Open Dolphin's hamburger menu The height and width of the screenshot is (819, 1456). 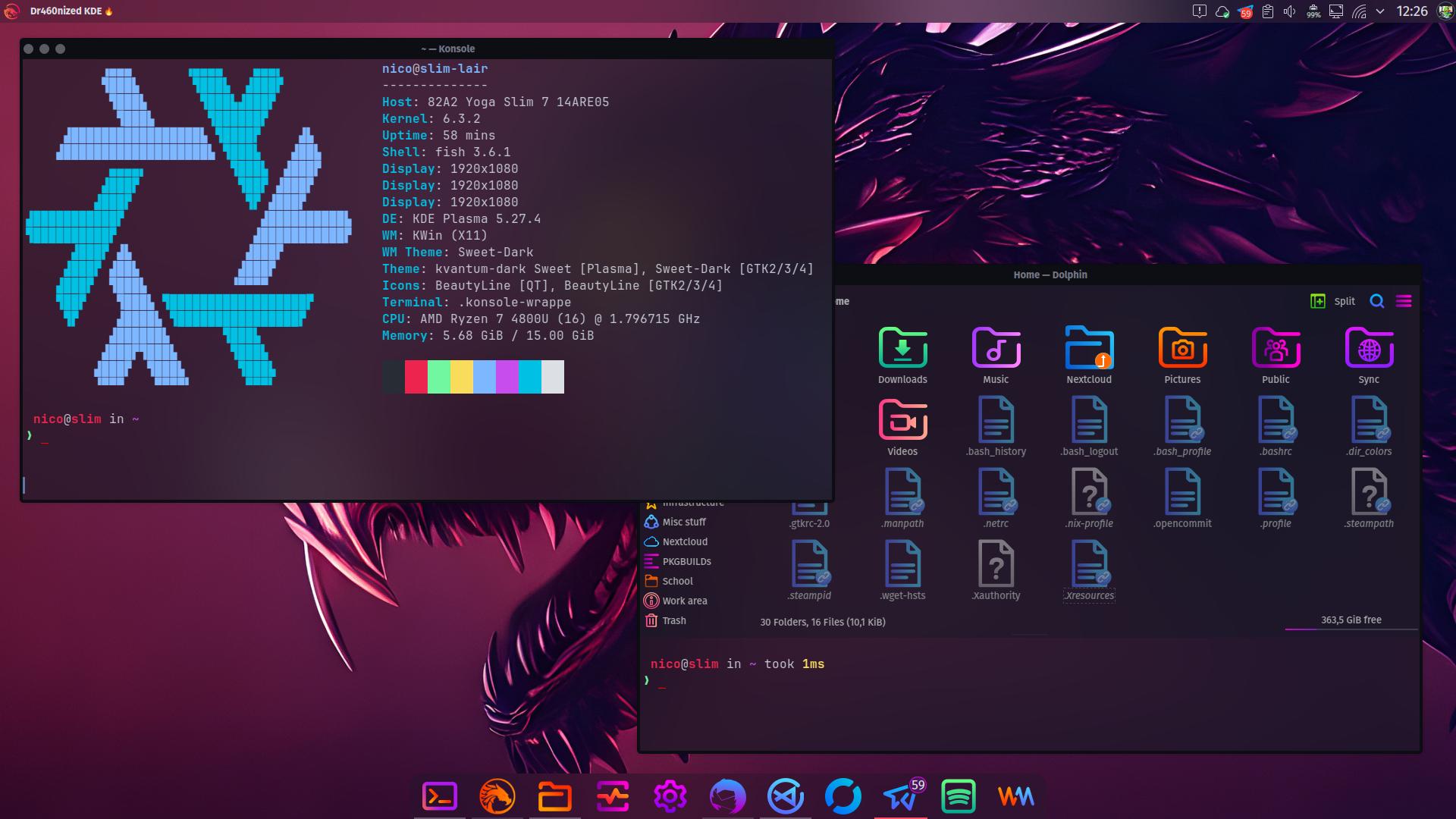tap(1404, 301)
